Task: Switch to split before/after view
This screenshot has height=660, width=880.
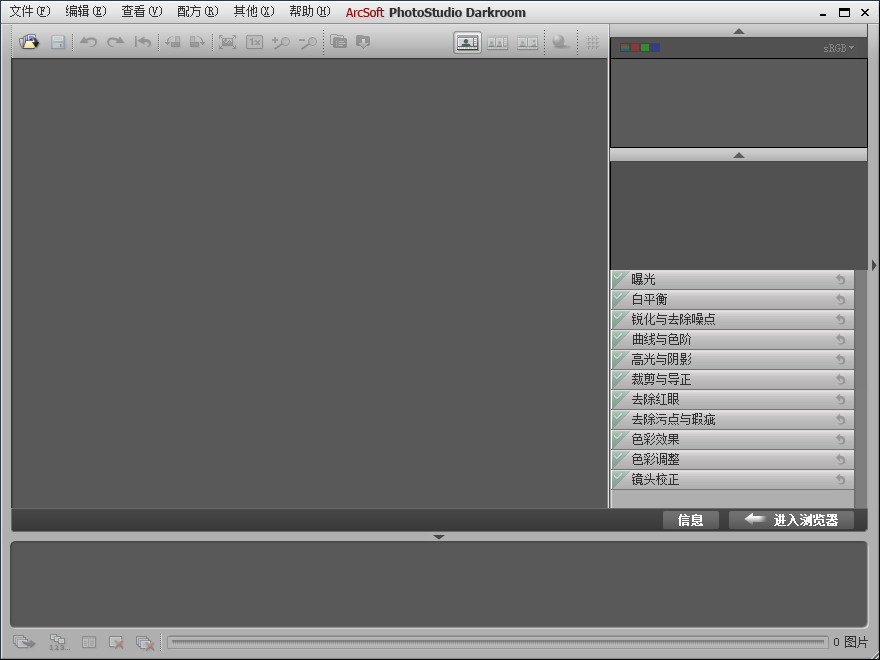Action: pyautogui.click(x=527, y=43)
